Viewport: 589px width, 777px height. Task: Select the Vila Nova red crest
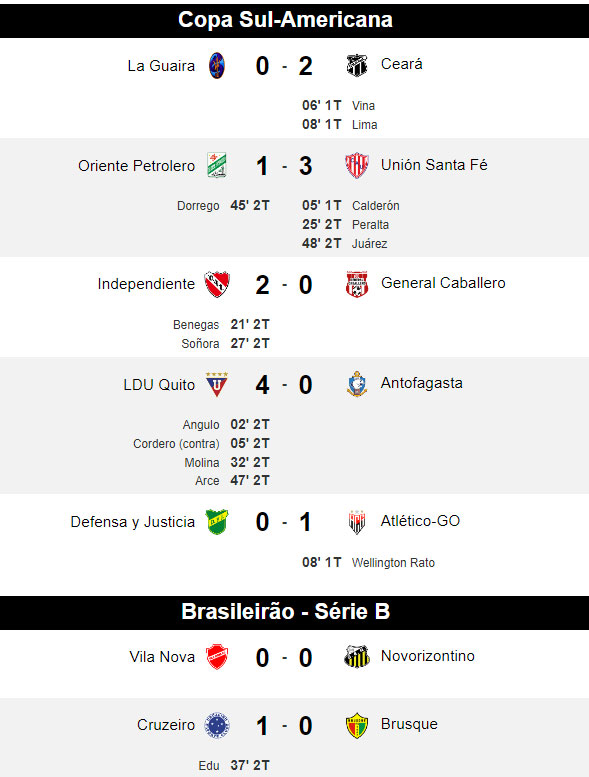(x=216, y=657)
